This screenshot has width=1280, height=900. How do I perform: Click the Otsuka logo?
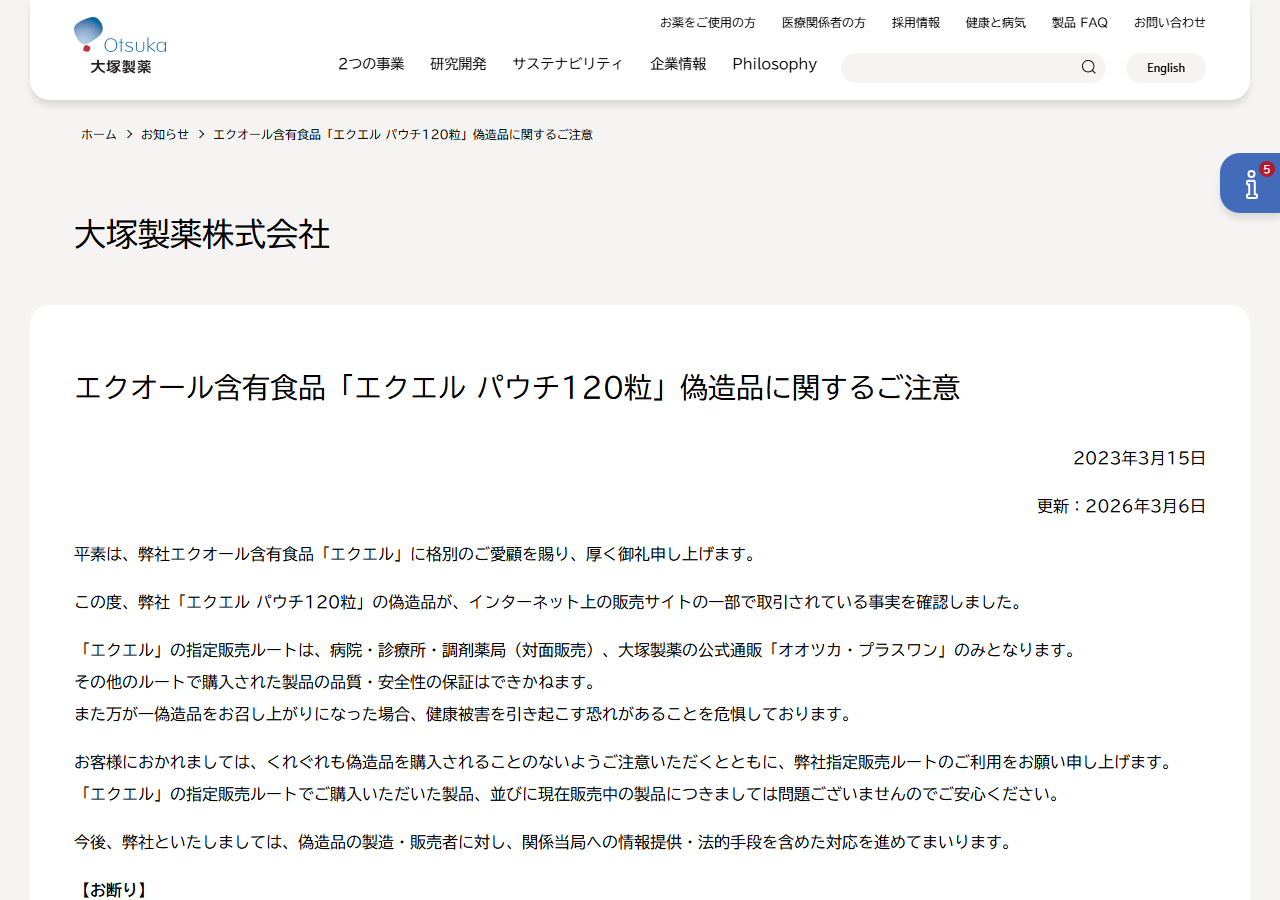(x=120, y=46)
